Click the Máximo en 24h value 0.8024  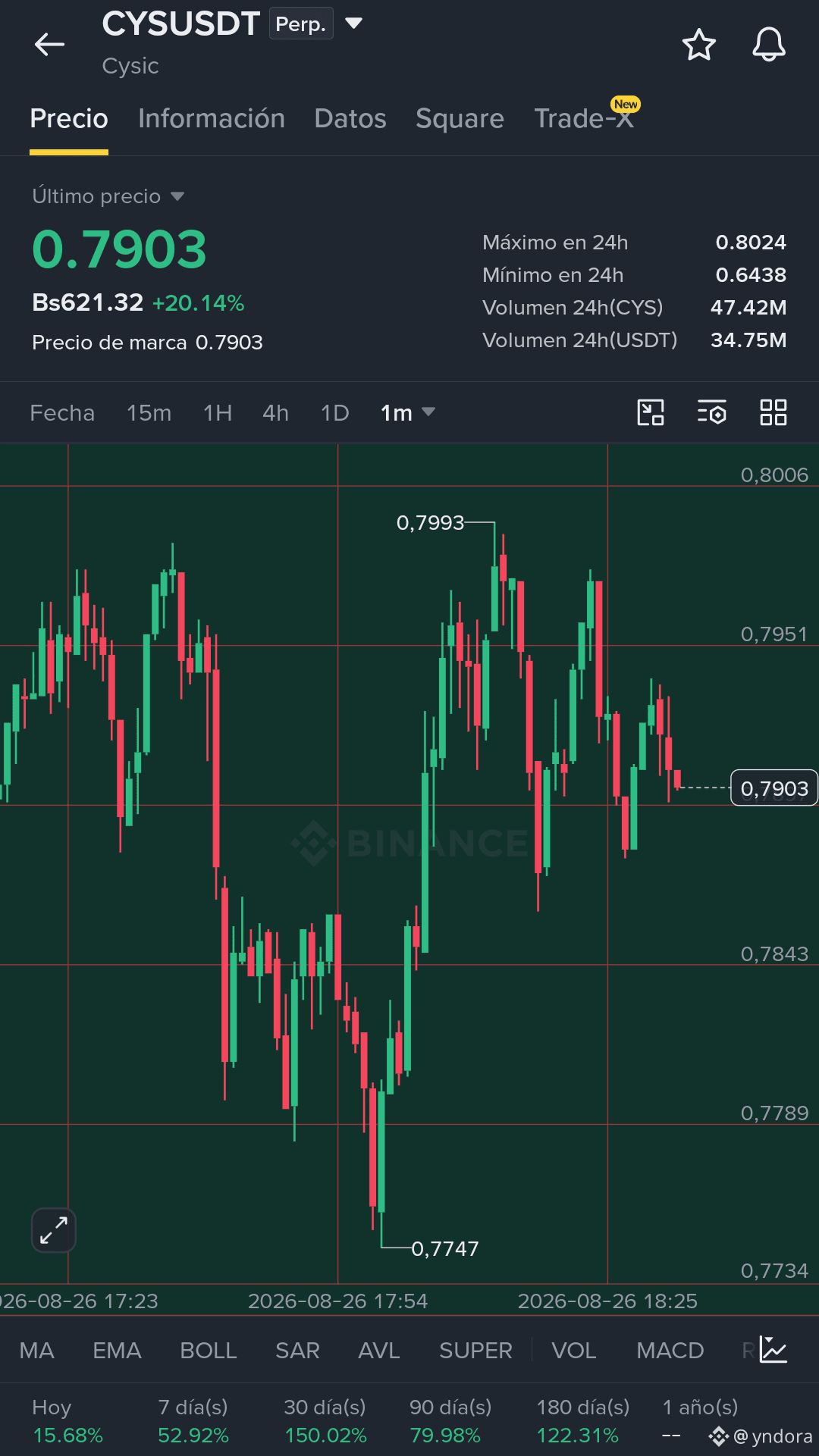click(751, 243)
